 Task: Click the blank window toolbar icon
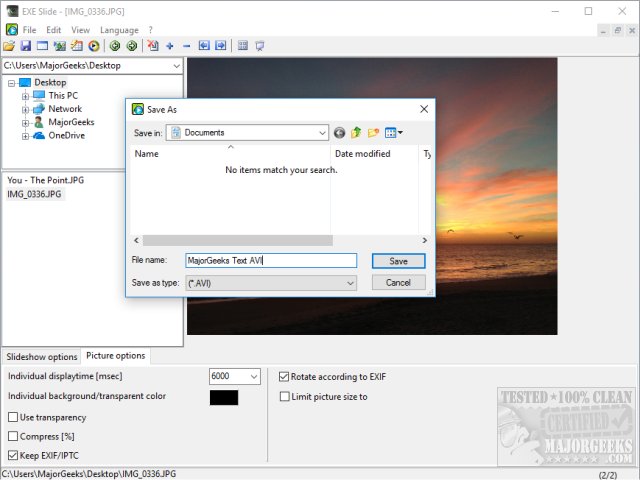click(x=42, y=46)
